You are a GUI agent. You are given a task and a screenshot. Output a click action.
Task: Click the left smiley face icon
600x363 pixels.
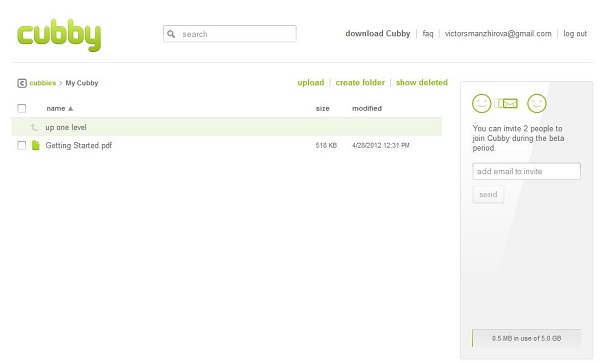click(481, 103)
